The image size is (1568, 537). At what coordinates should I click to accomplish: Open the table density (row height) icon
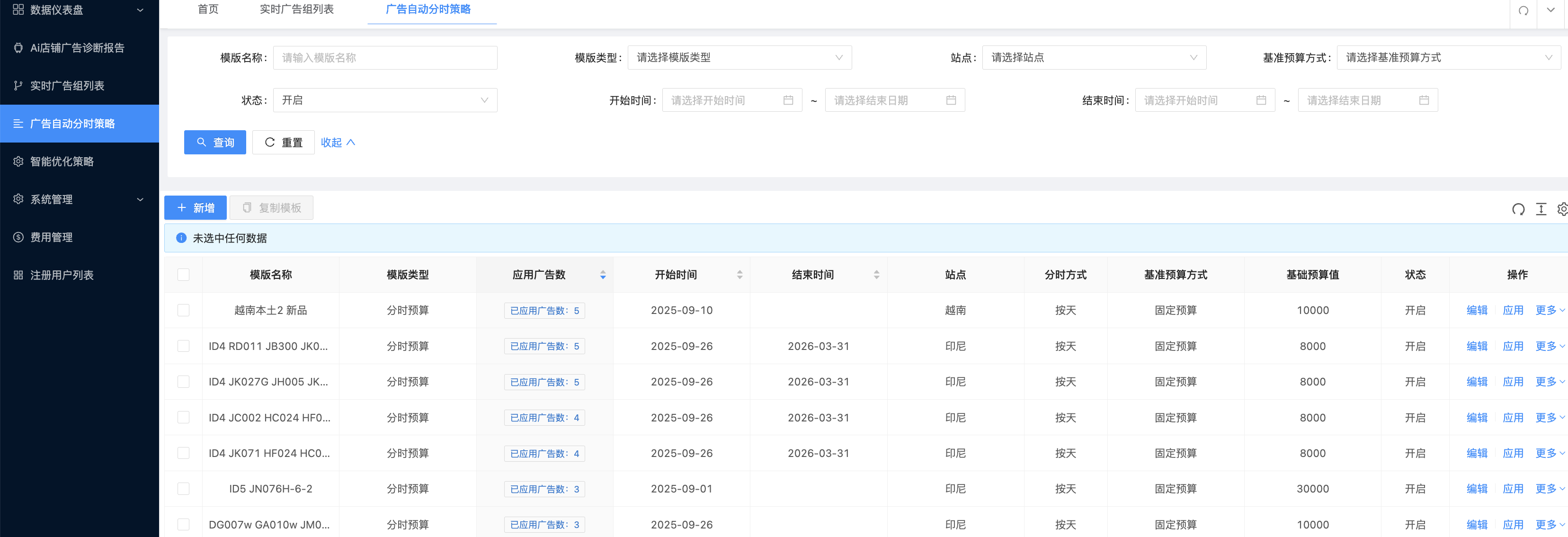[x=1541, y=209]
